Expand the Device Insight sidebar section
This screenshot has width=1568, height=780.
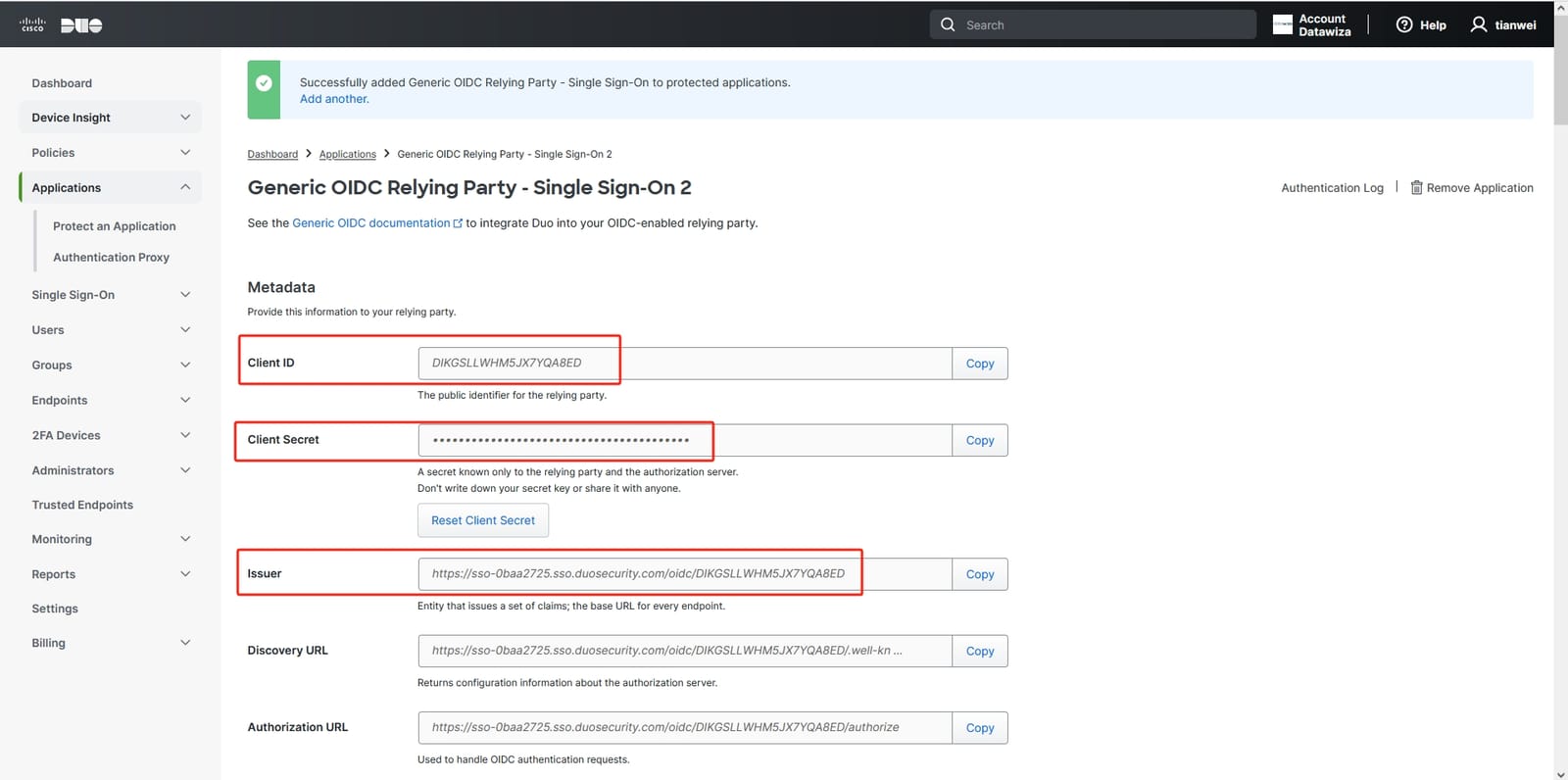click(185, 118)
